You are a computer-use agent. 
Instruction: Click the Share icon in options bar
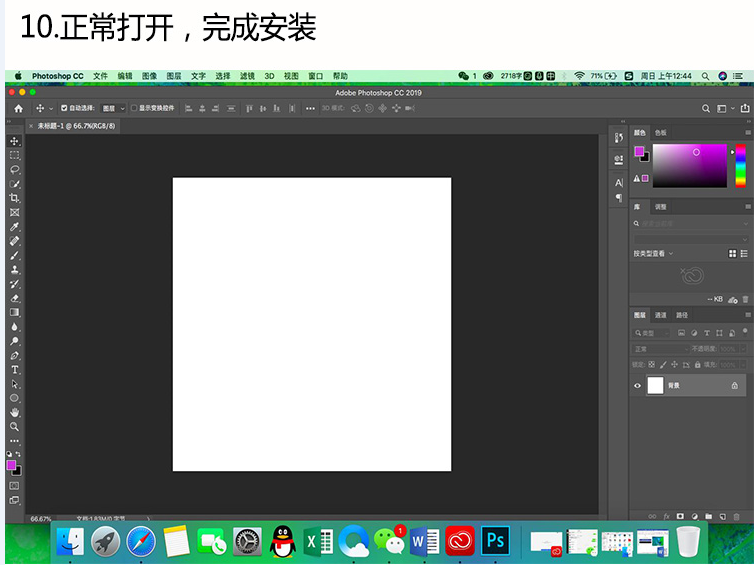pos(745,108)
